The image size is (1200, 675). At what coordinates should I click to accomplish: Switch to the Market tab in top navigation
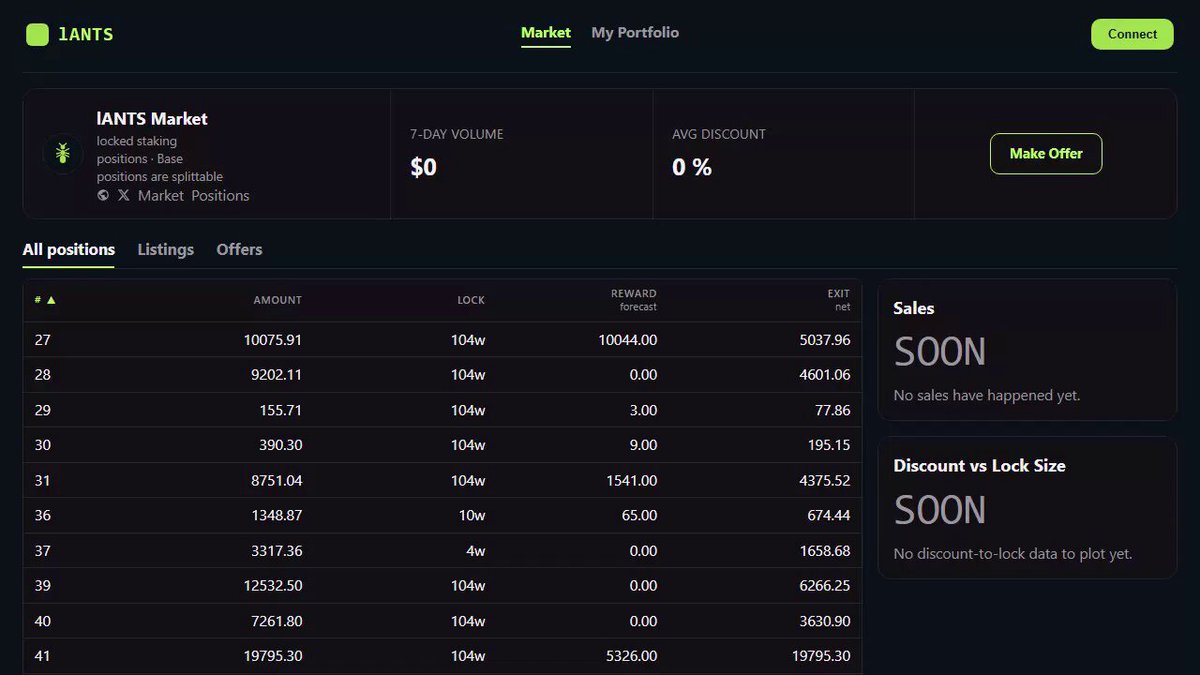click(546, 33)
